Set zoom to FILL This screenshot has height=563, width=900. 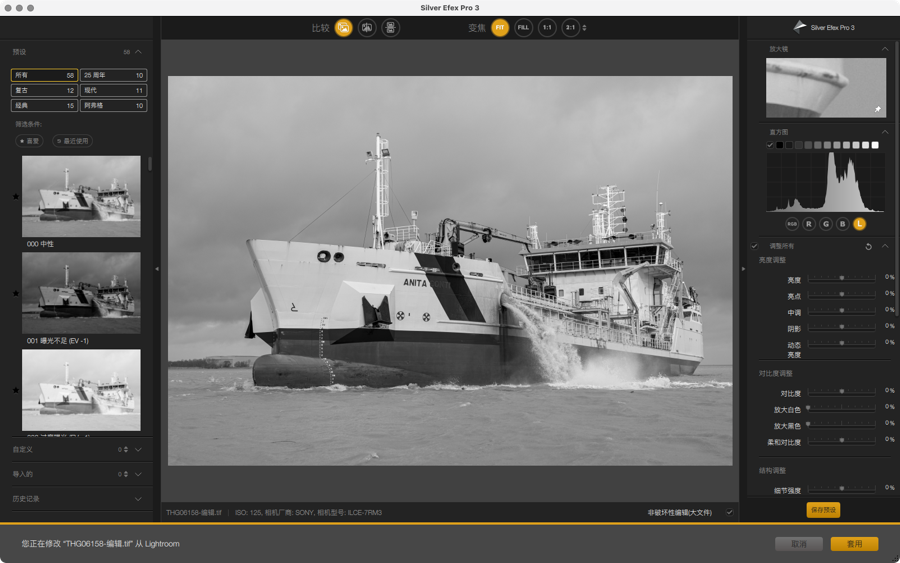[x=523, y=28]
